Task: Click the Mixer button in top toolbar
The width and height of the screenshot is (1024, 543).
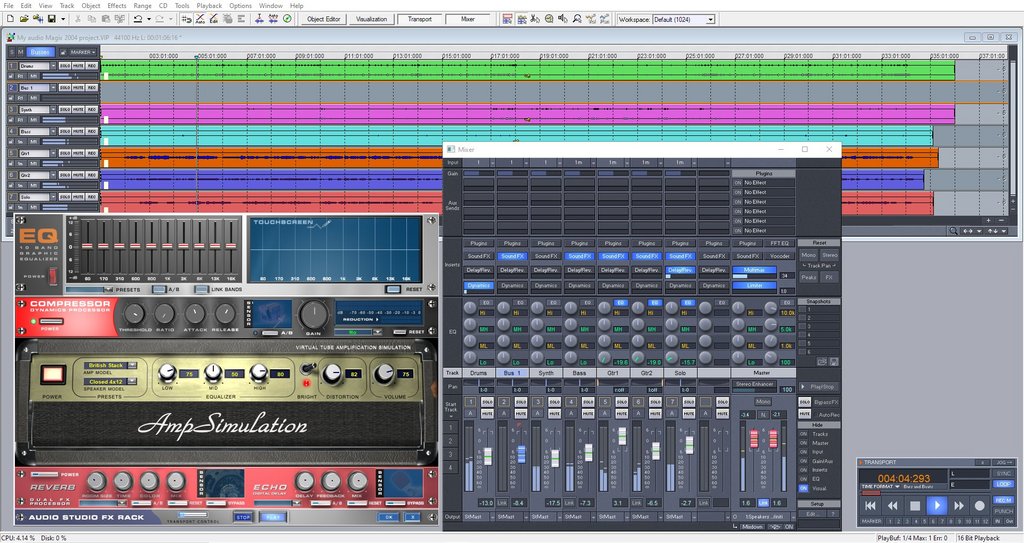Action: coord(468,19)
